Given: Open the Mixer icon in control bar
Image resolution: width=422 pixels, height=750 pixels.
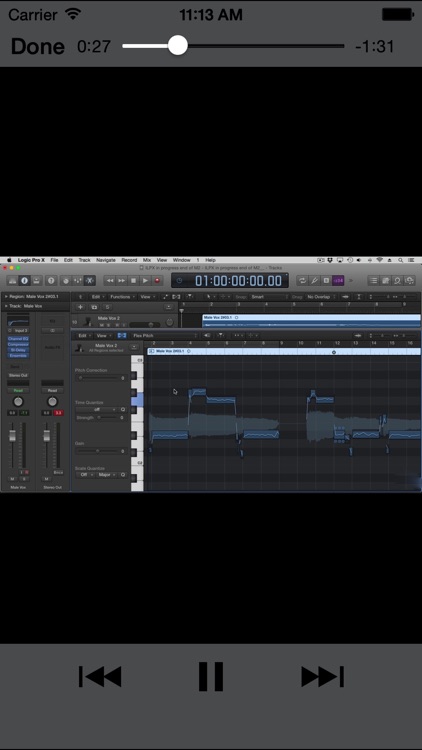Looking at the screenshot, I should pyautogui.click(x=78, y=281).
